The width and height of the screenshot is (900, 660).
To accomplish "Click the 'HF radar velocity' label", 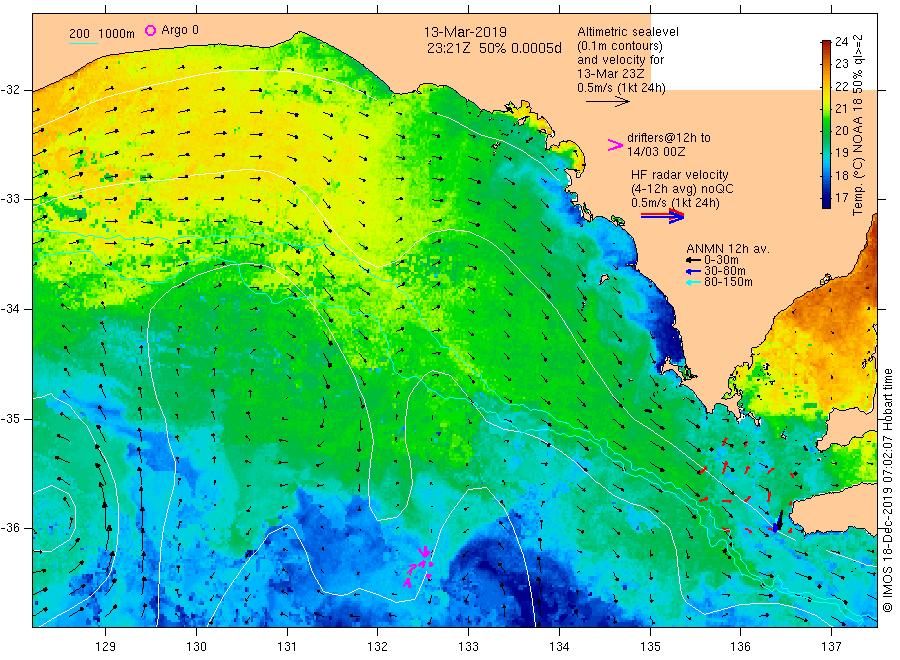I will pos(680,174).
